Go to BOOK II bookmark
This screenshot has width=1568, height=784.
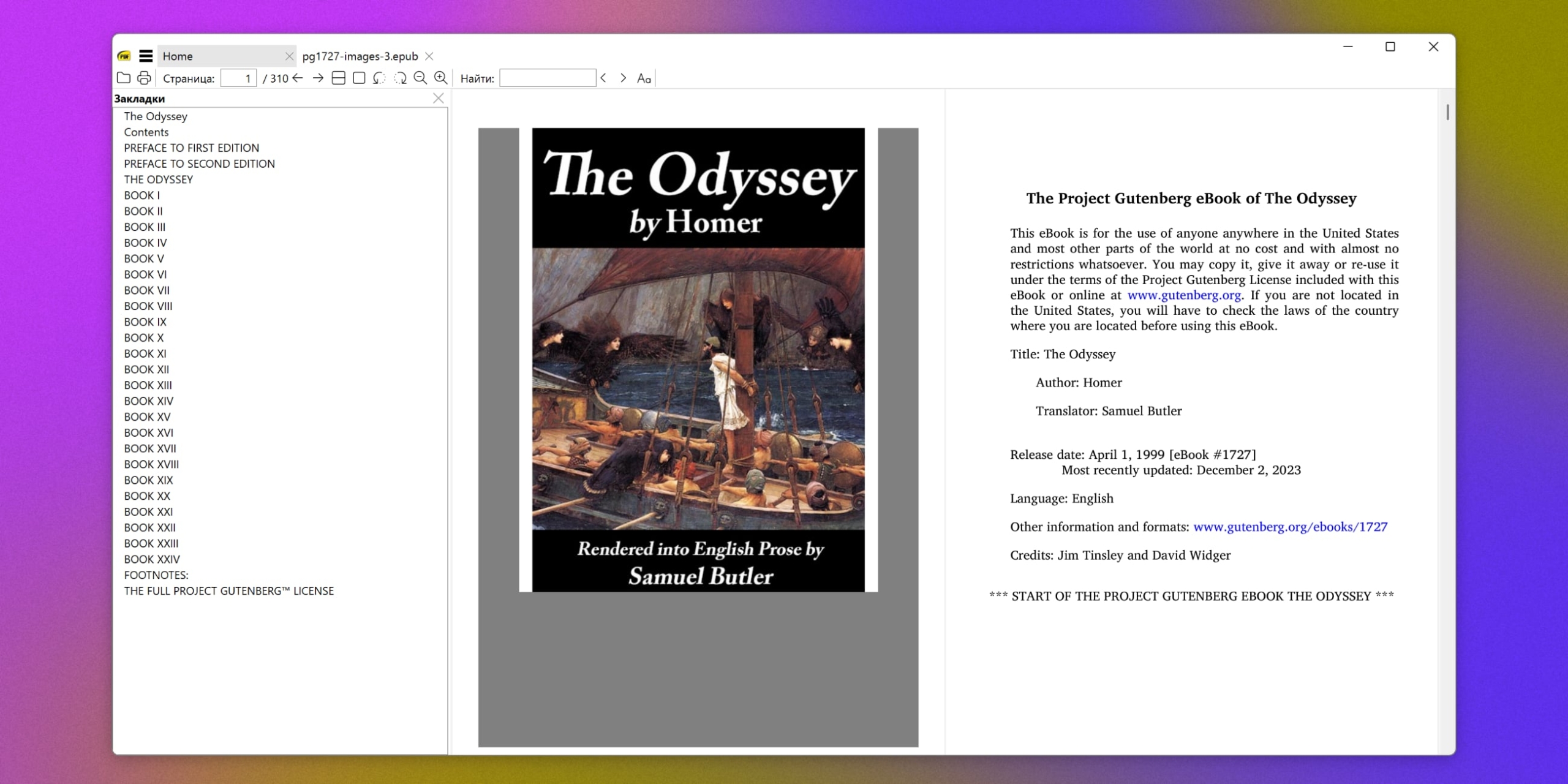pyautogui.click(x=143, y=211)
